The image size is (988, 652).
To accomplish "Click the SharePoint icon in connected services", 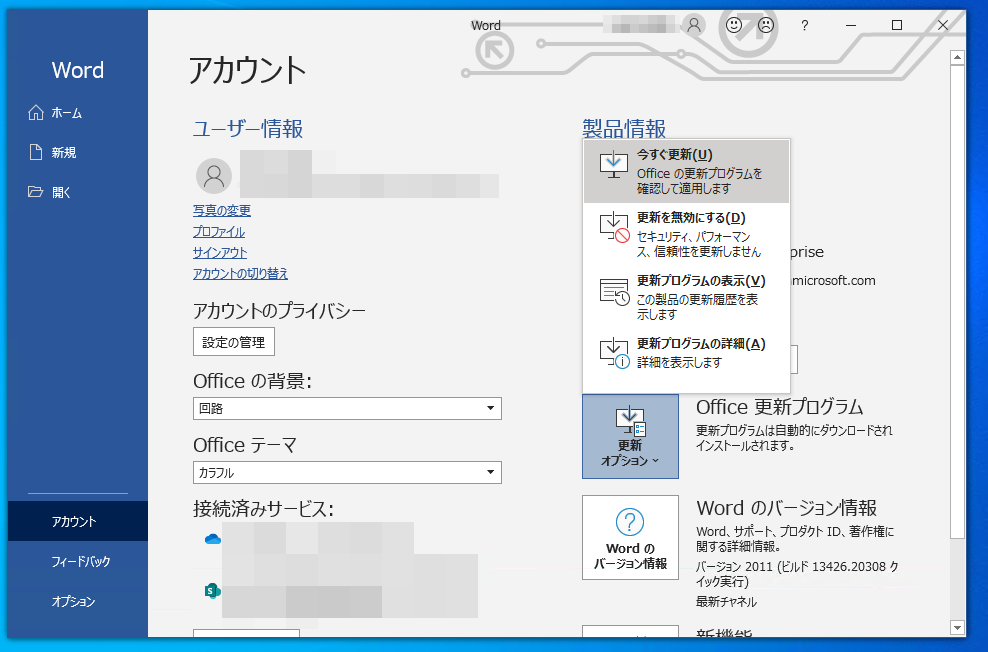I will pyautogui.click(x=213, y=591).
